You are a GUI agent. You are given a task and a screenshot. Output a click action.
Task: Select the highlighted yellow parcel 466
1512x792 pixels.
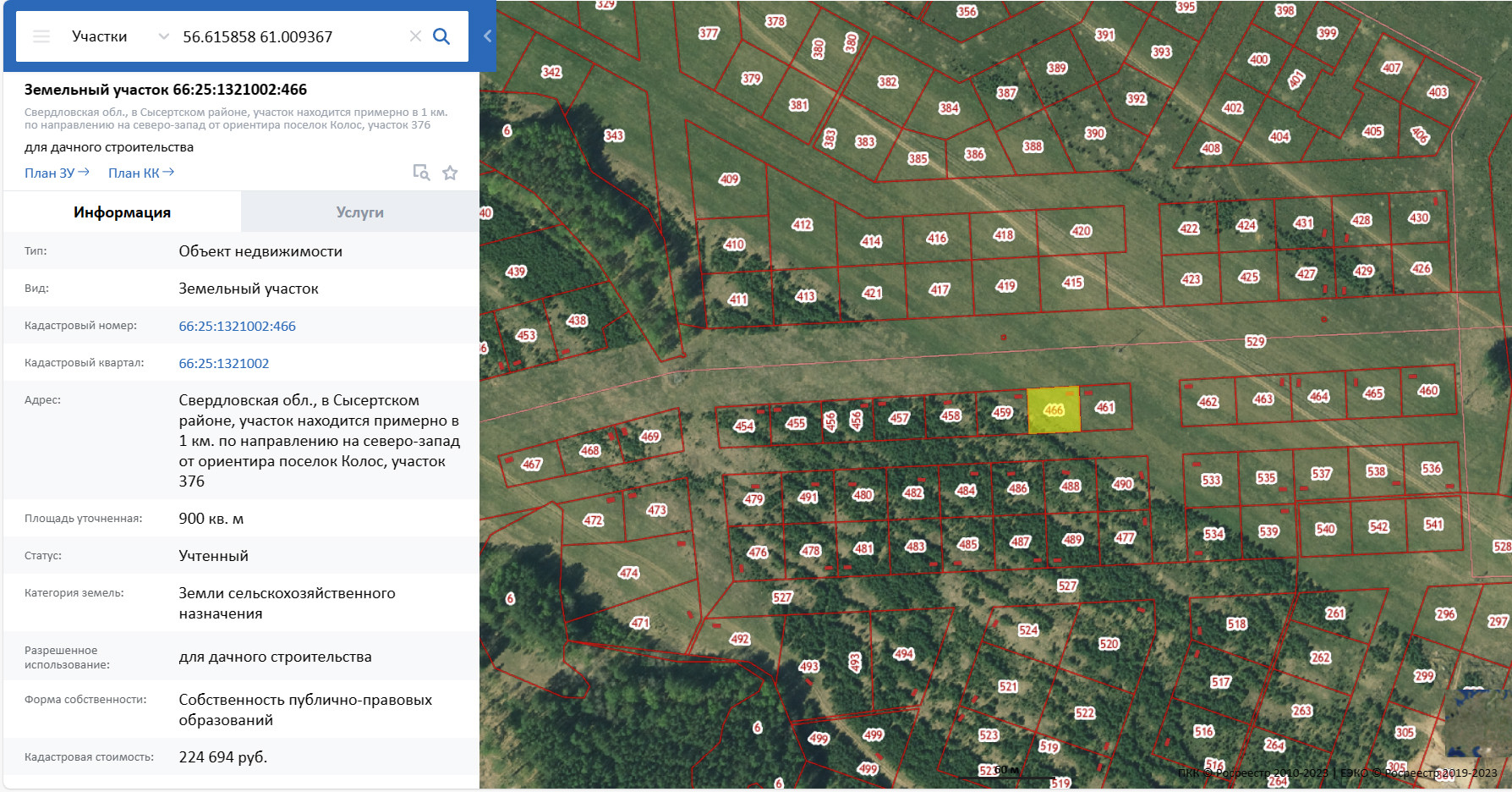pyautogui.click(x=1053, y=410)
